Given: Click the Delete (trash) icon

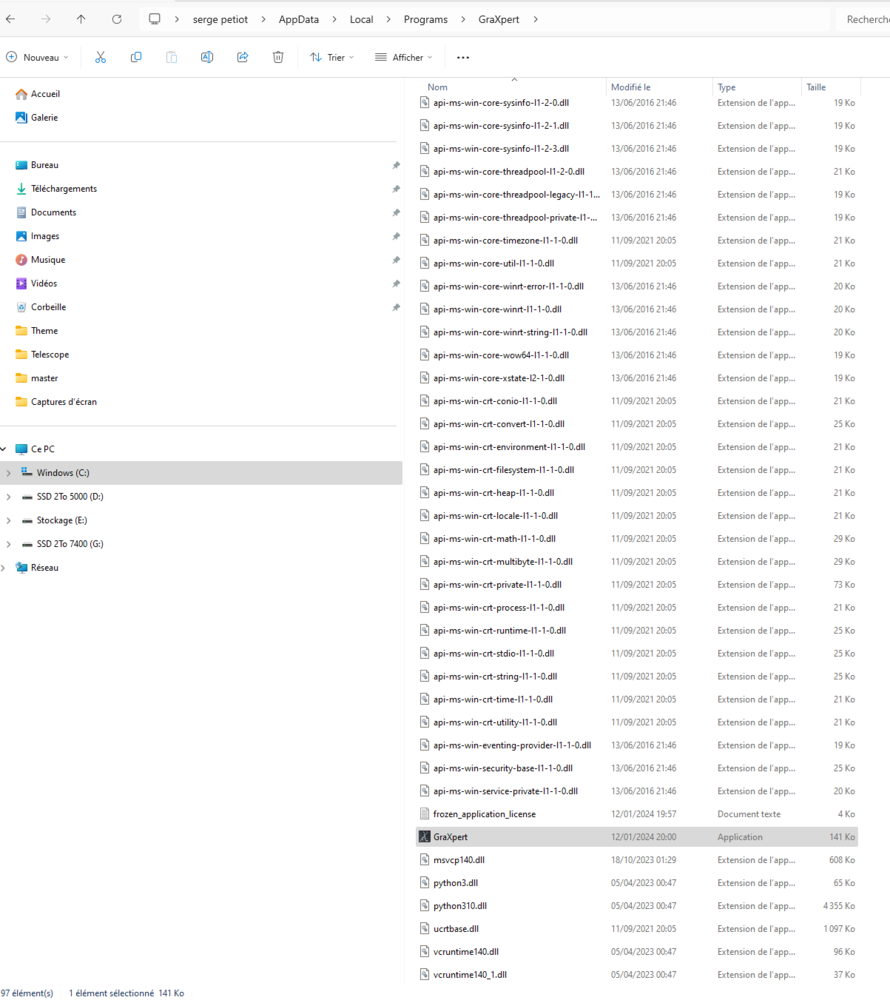Looking at the screenshot, I should (278, 57).
